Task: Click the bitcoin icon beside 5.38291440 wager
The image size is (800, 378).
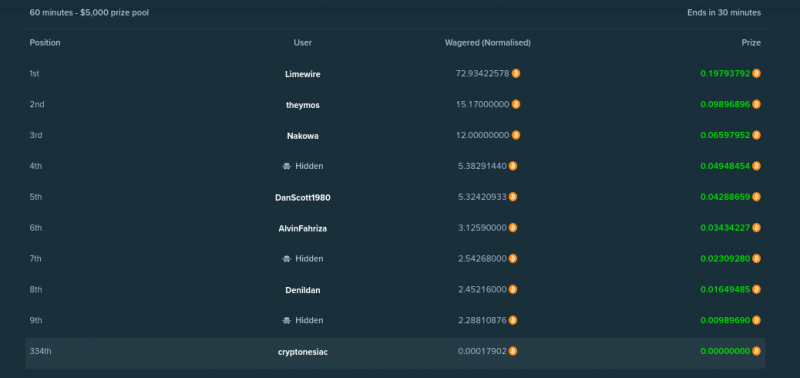Action: pyautogui.click(x=513, y=166)
